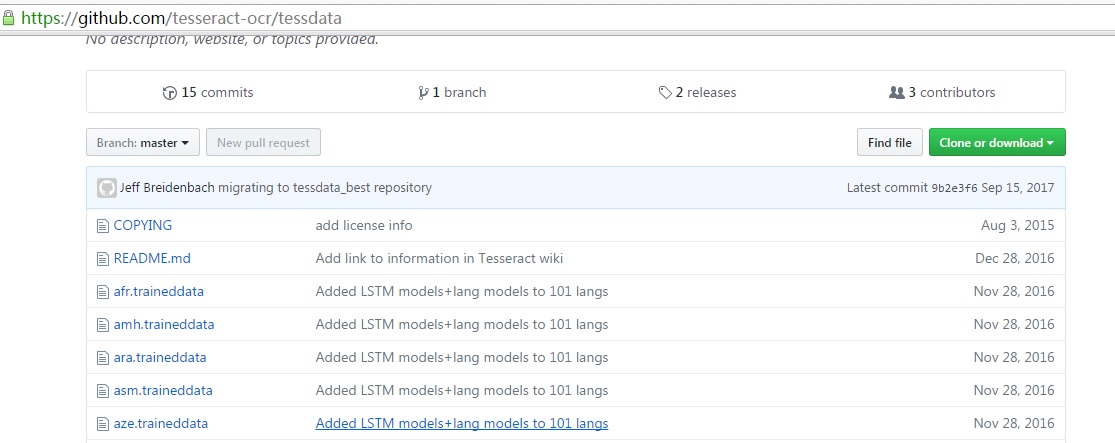Click the file icon beside ara.traineddata
Image resolution: width=1115 pixels, height=443 pixels.
point(103,358)
